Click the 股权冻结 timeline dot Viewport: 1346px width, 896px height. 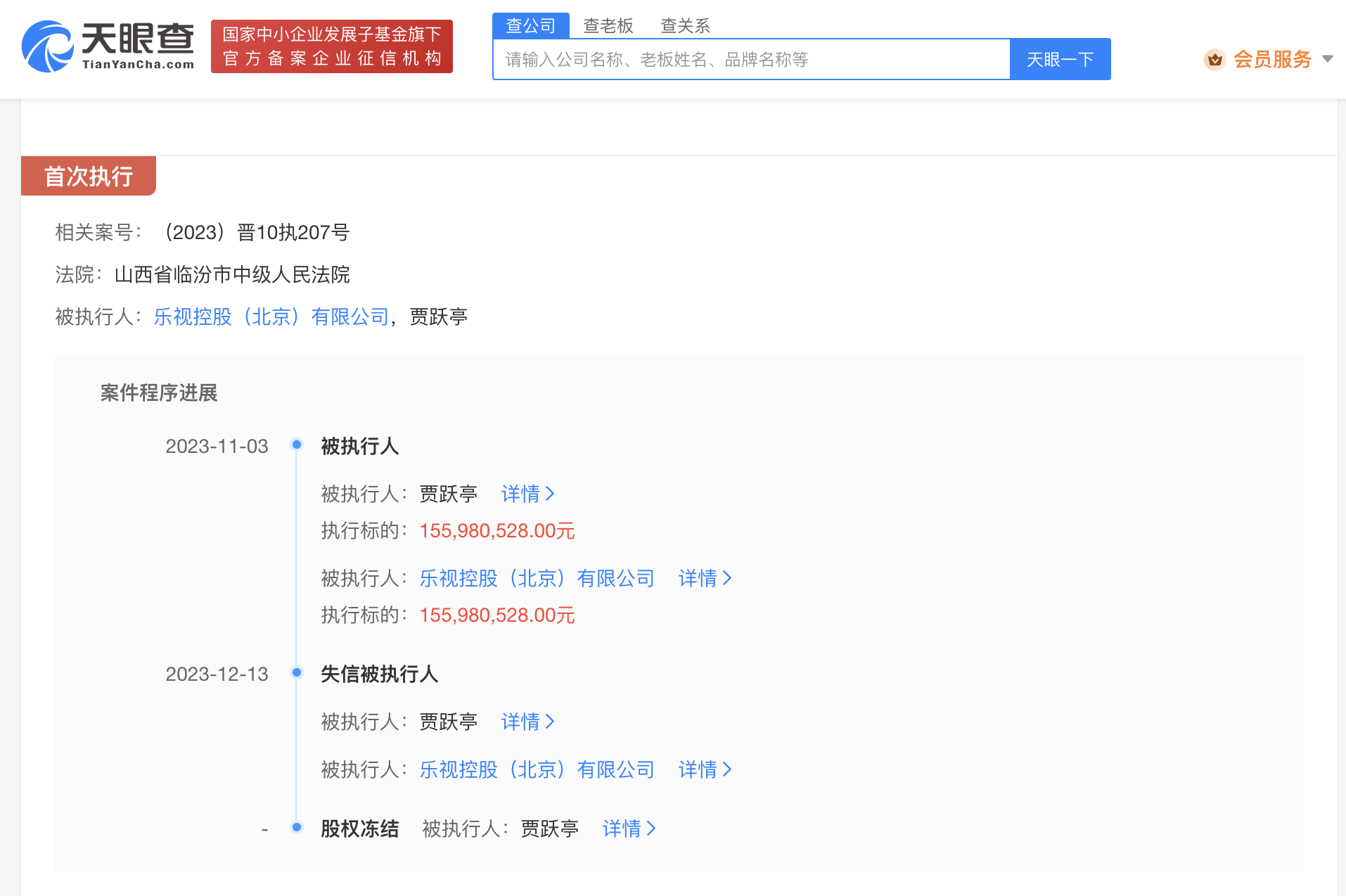point(297,827)
